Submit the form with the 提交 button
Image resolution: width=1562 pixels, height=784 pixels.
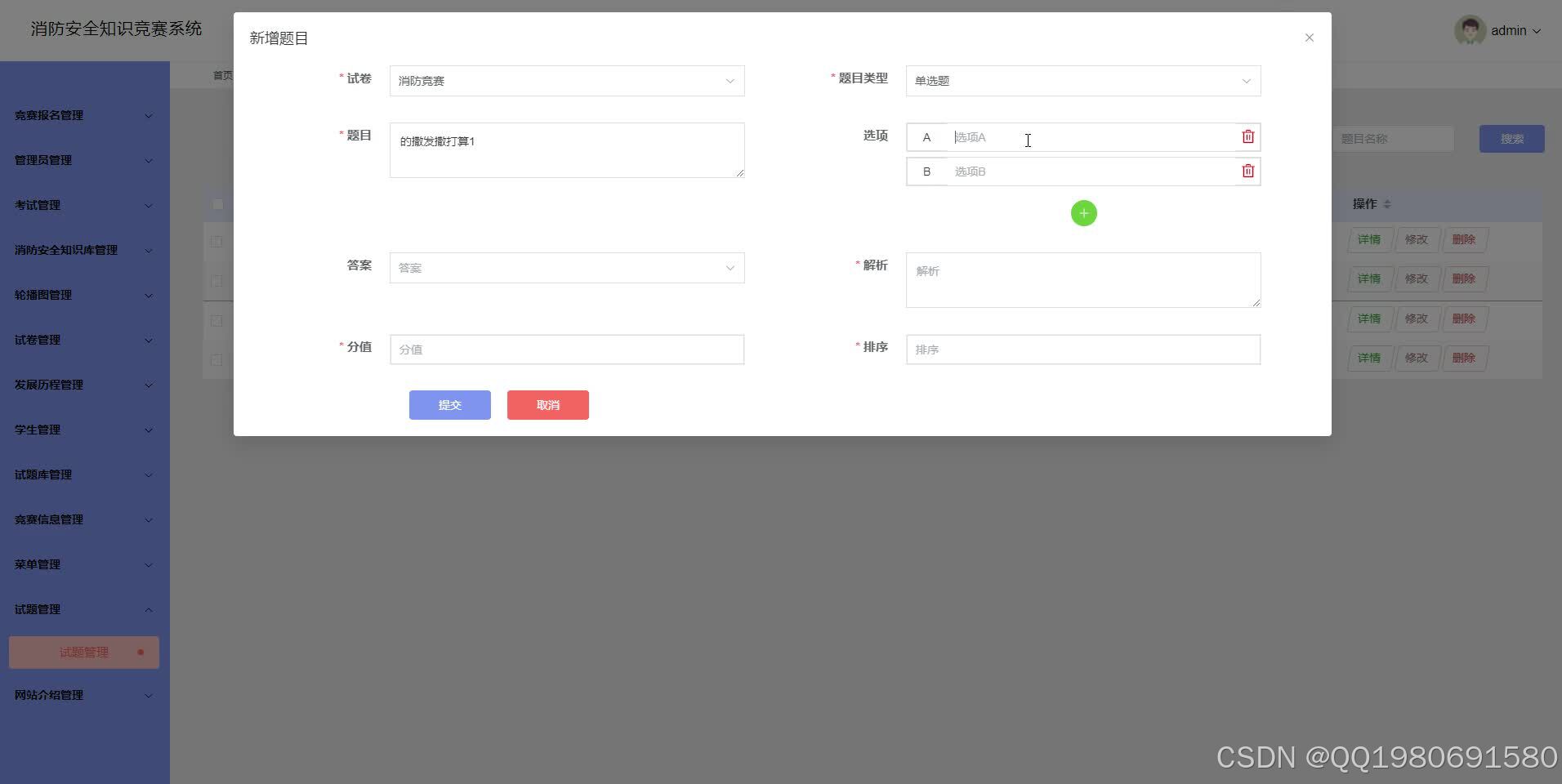click(449, 404)
